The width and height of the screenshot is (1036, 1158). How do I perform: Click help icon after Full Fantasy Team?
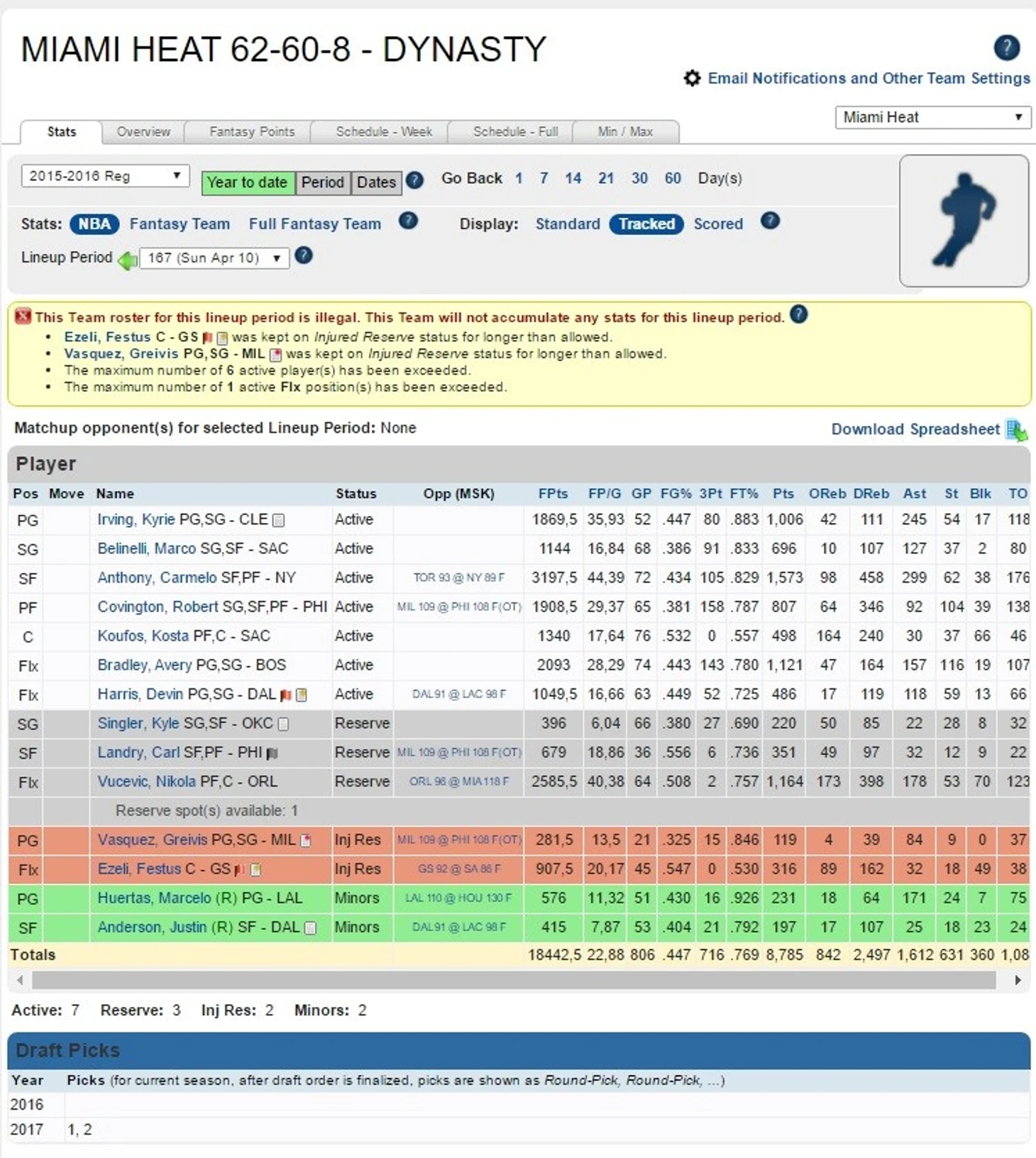[x=408, y=221]
